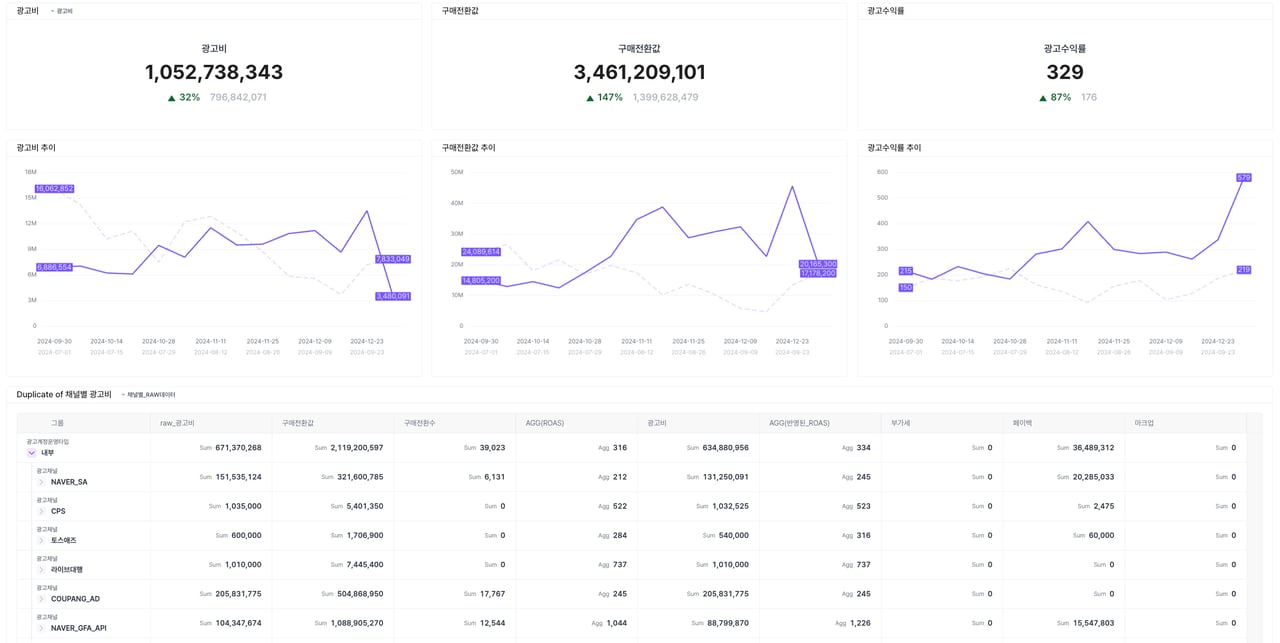Open the 채널별_RAW데이터 source tag
Screen dimensions: 1280x643
pos(148,395)
